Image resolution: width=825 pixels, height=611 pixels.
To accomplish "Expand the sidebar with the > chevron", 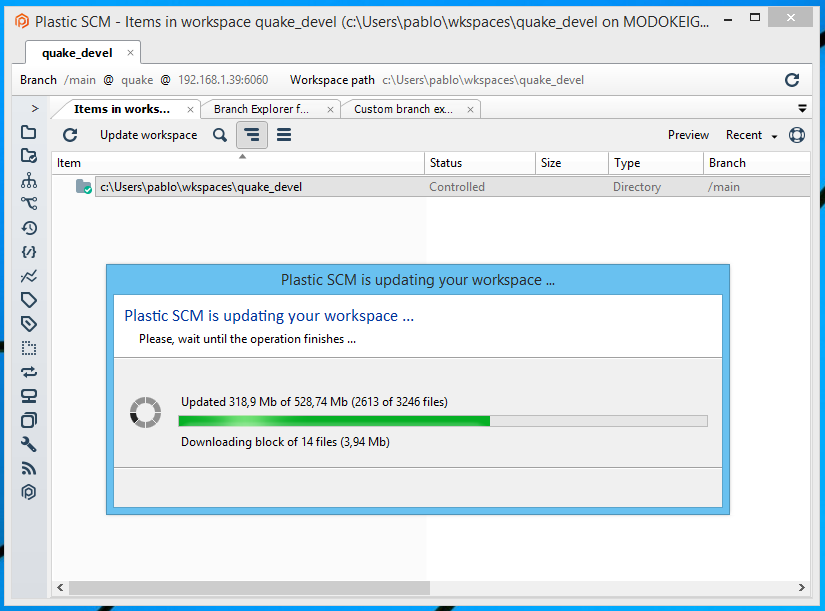I will coord(35,108).
